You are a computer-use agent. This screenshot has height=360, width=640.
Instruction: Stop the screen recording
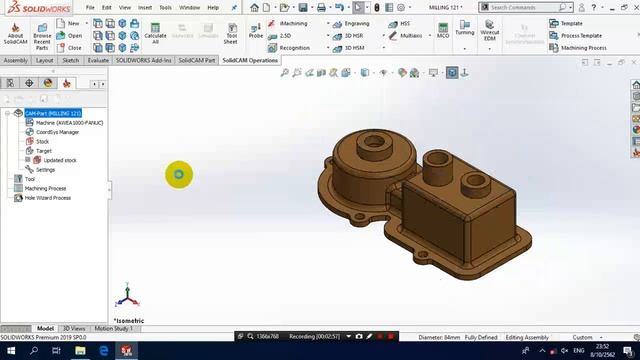390,336
